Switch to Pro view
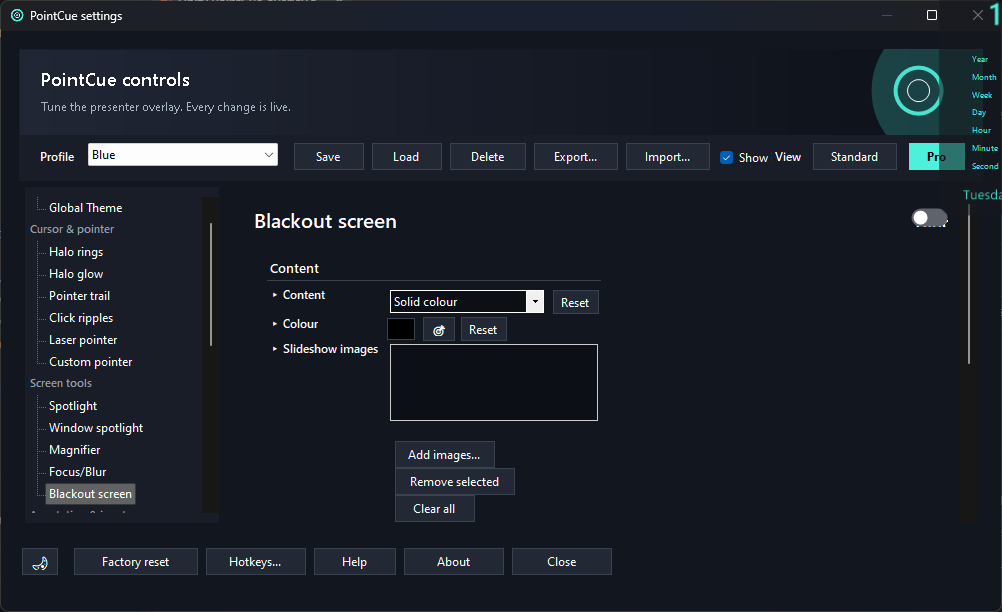 [936, 157]
